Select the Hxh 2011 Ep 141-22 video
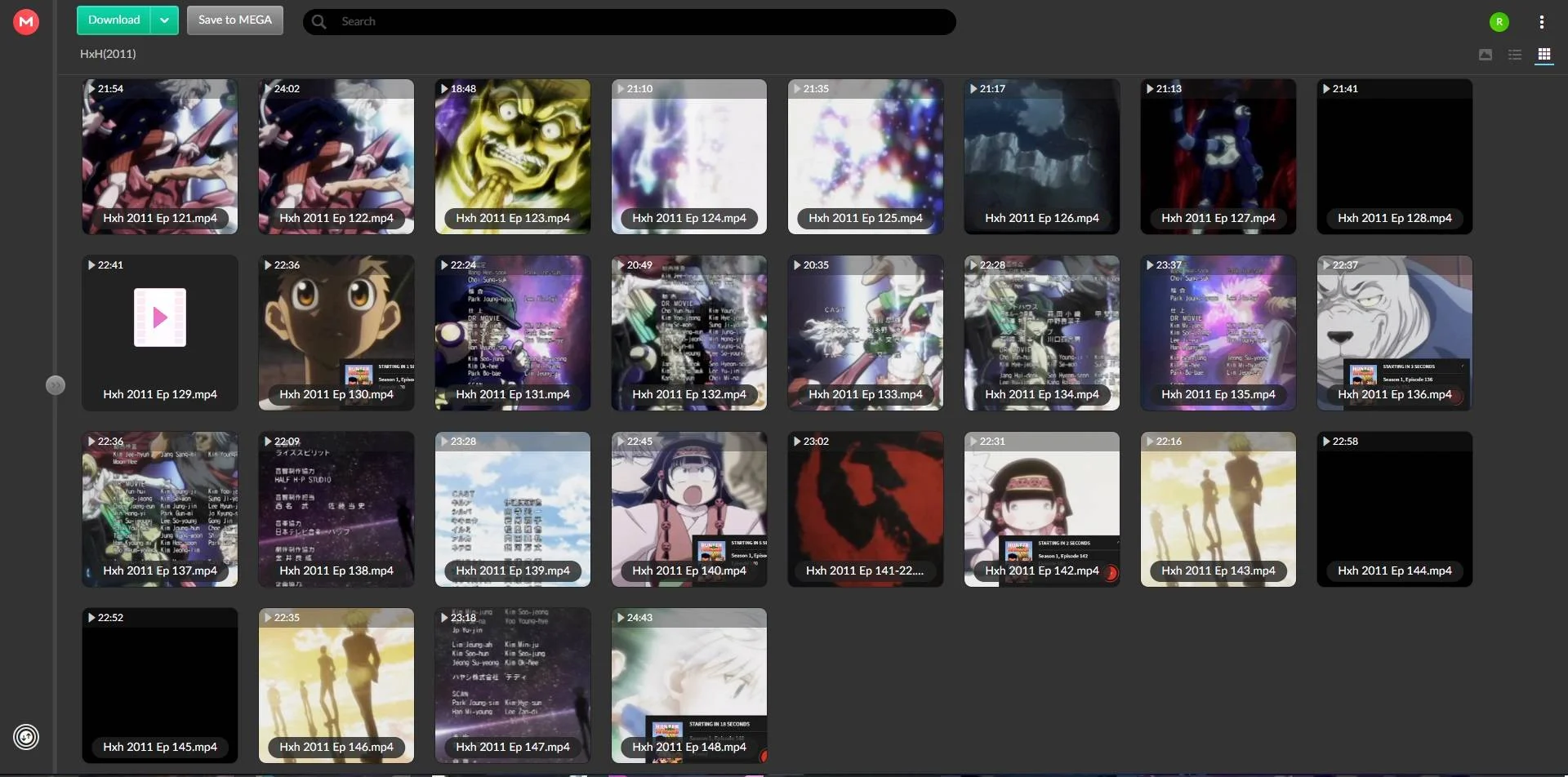The image size is (1568, 777). tap(866, 509)
